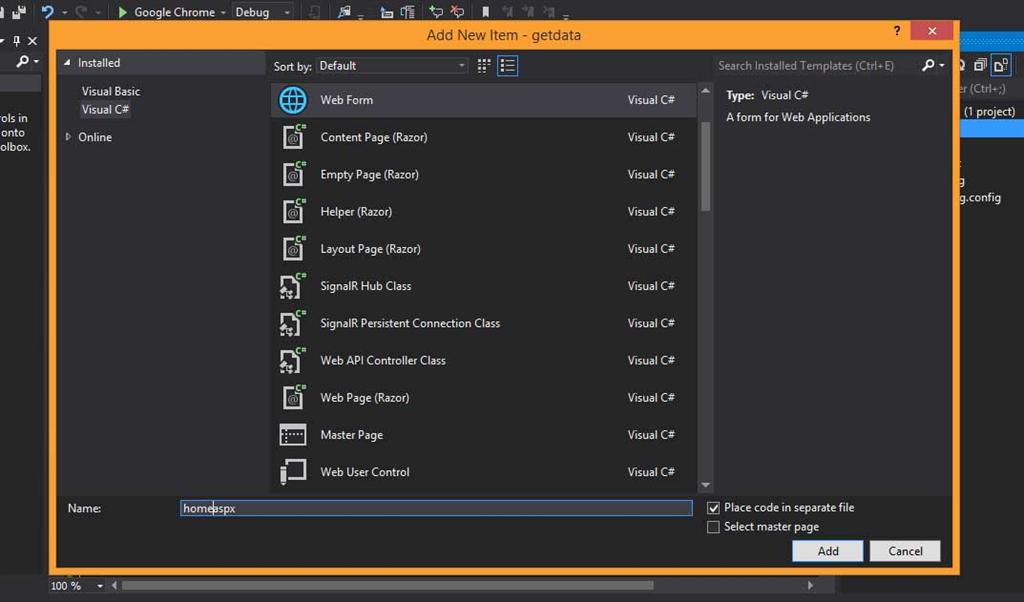Collapse the Installed templates node

click(67, 63)
